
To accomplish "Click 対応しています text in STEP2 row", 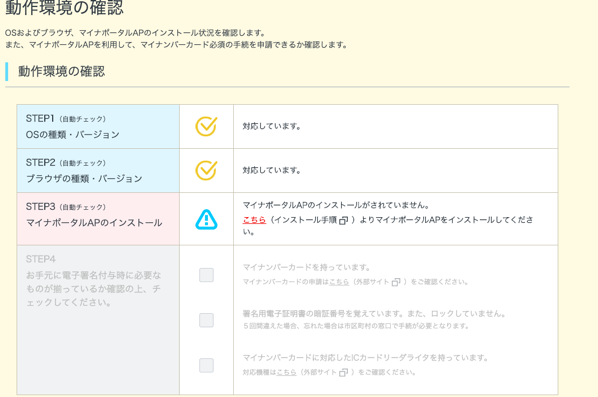I will pyautogui.click(x=272, y=170).
